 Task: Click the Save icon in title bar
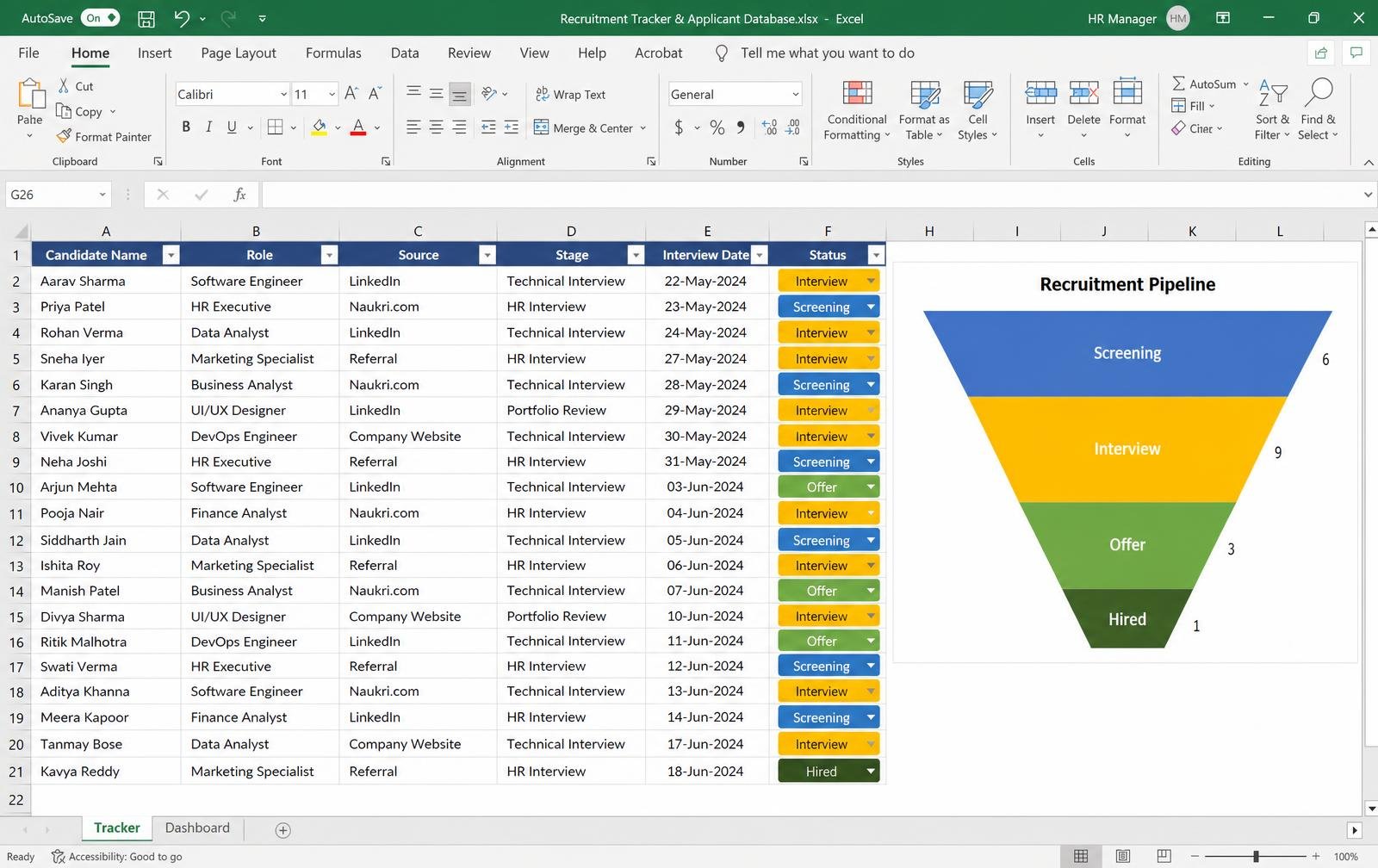click(146, 18)
